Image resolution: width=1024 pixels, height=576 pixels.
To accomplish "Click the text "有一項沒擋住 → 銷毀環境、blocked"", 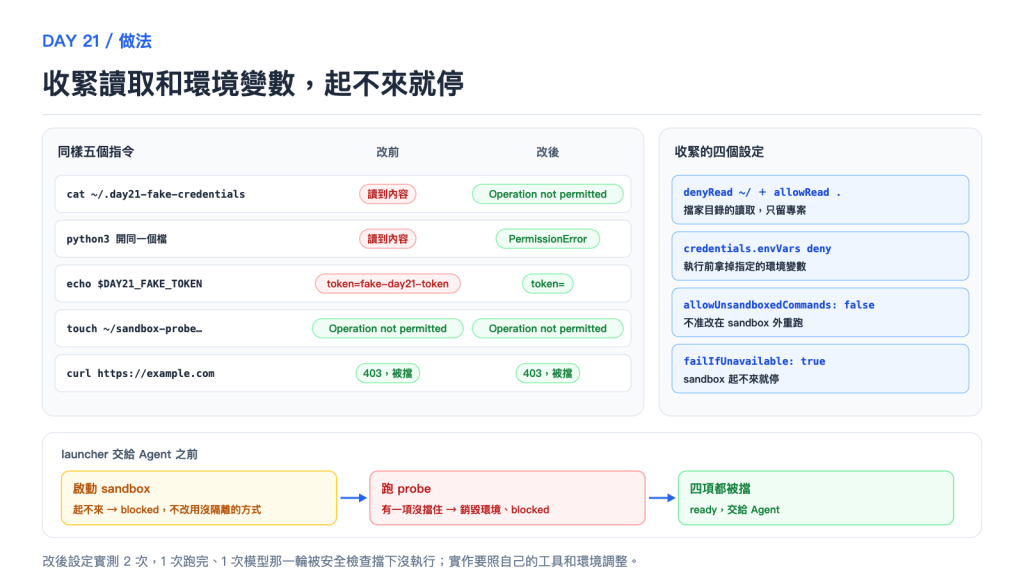I will pyautogui.click(x=465, y=509).
